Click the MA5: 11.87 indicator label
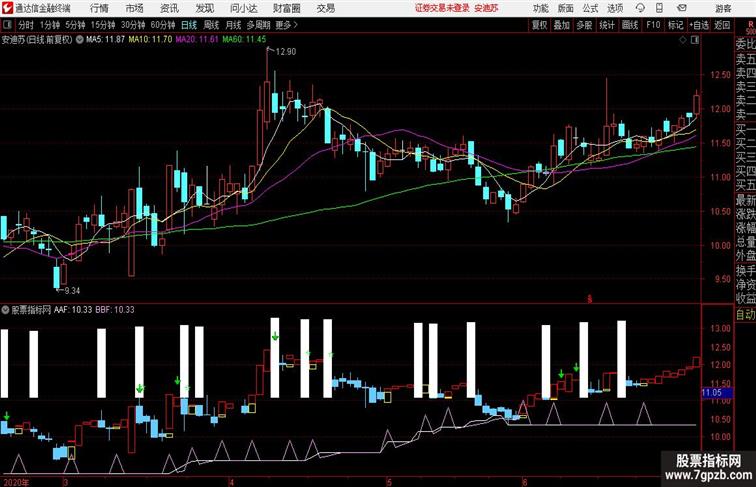 105,40
